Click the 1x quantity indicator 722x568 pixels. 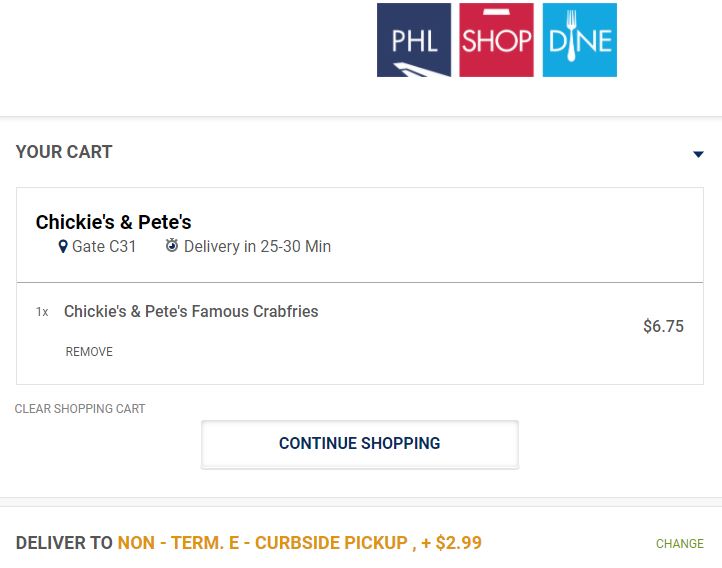[42, 312]
